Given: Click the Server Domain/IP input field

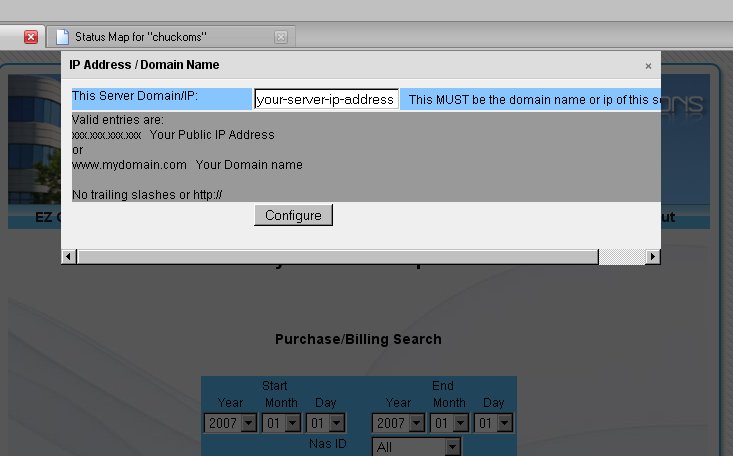Looking at the screenshot, I should (326, 100).
